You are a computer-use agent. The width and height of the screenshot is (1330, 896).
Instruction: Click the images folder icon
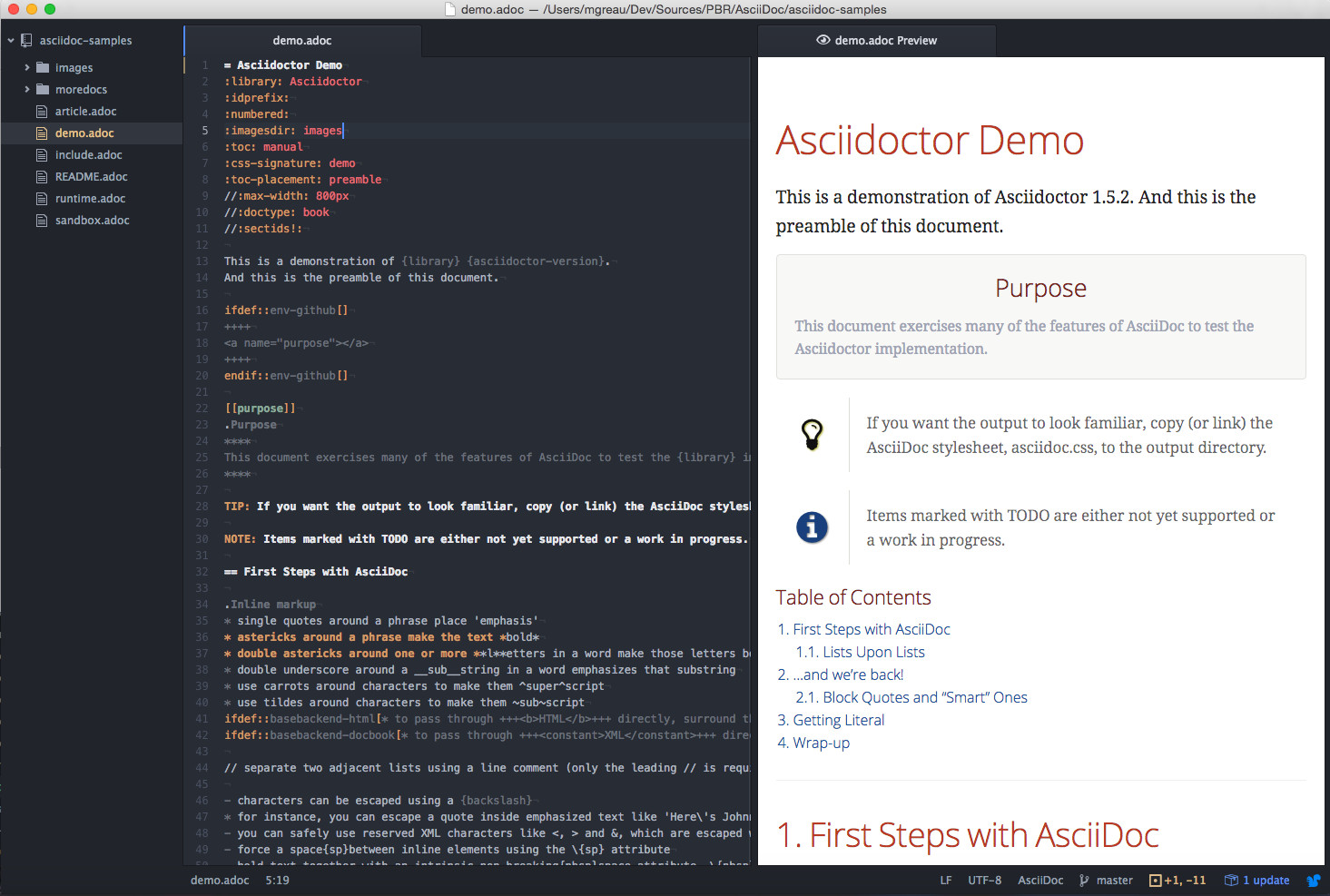43,67
